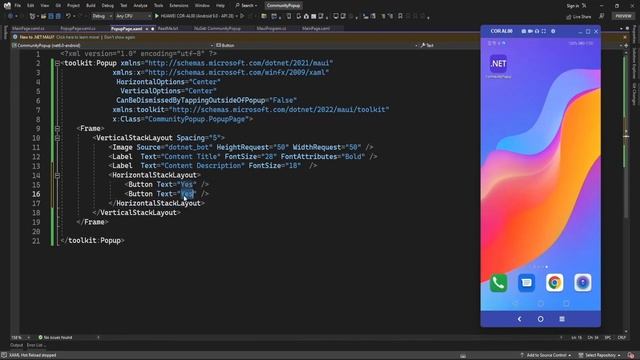Switch to the NuGet: CommunityPopup tab
This screenshot has width=640, height=360.
[217, 29]
